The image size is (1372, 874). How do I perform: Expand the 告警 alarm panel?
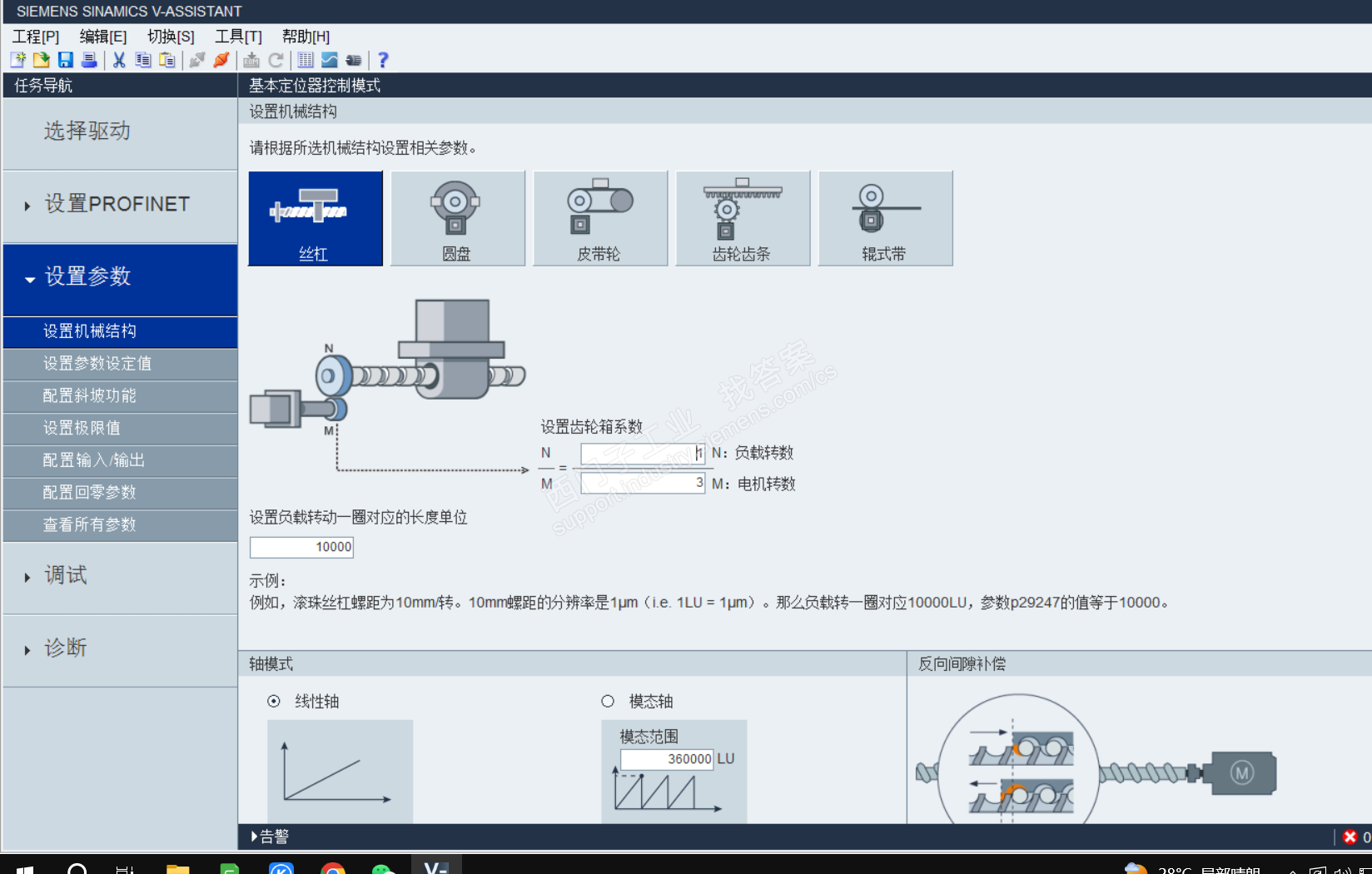tap(270, 837)
